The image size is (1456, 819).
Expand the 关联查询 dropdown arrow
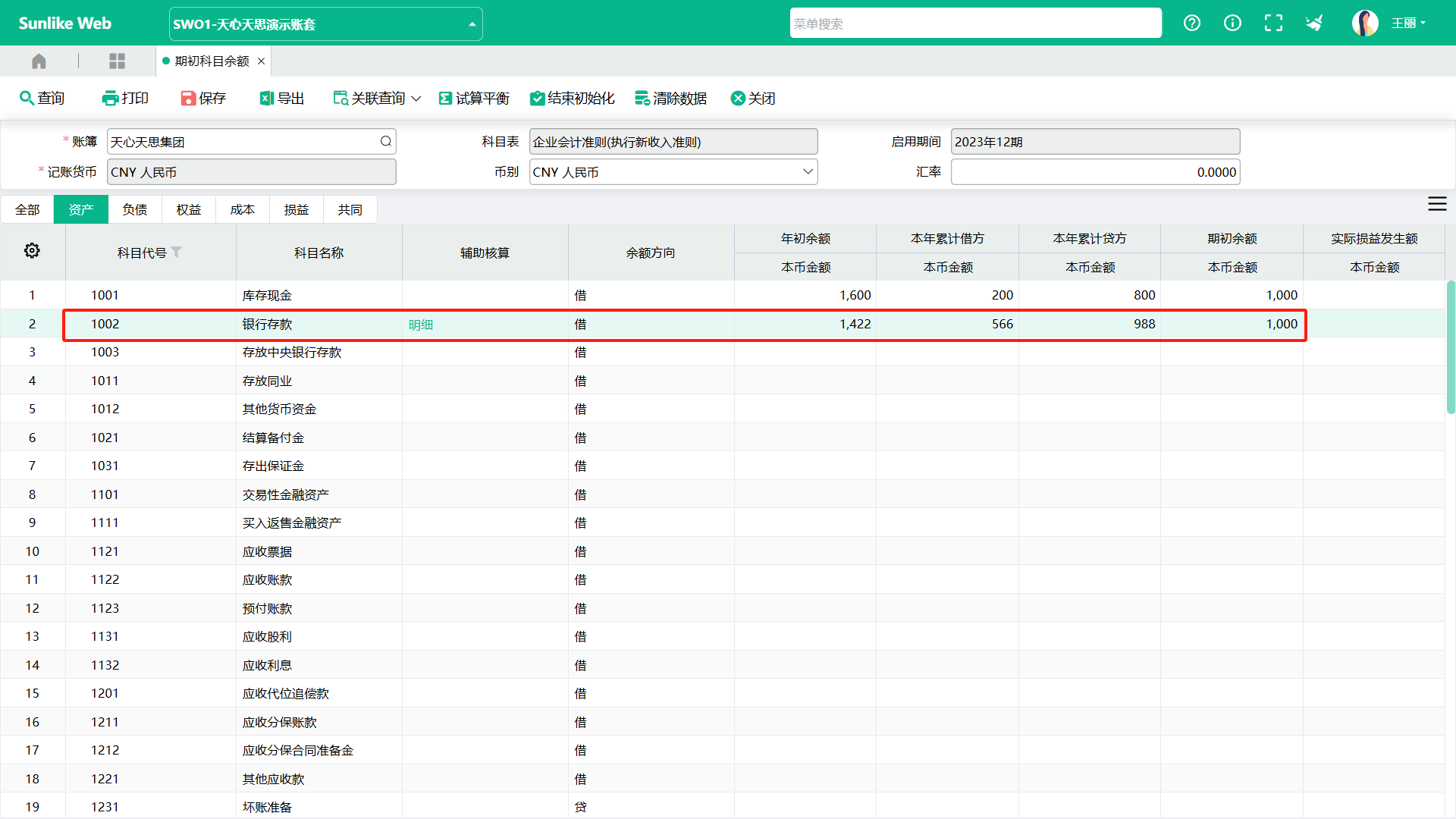pyautogui.click(x=416, y=99)
